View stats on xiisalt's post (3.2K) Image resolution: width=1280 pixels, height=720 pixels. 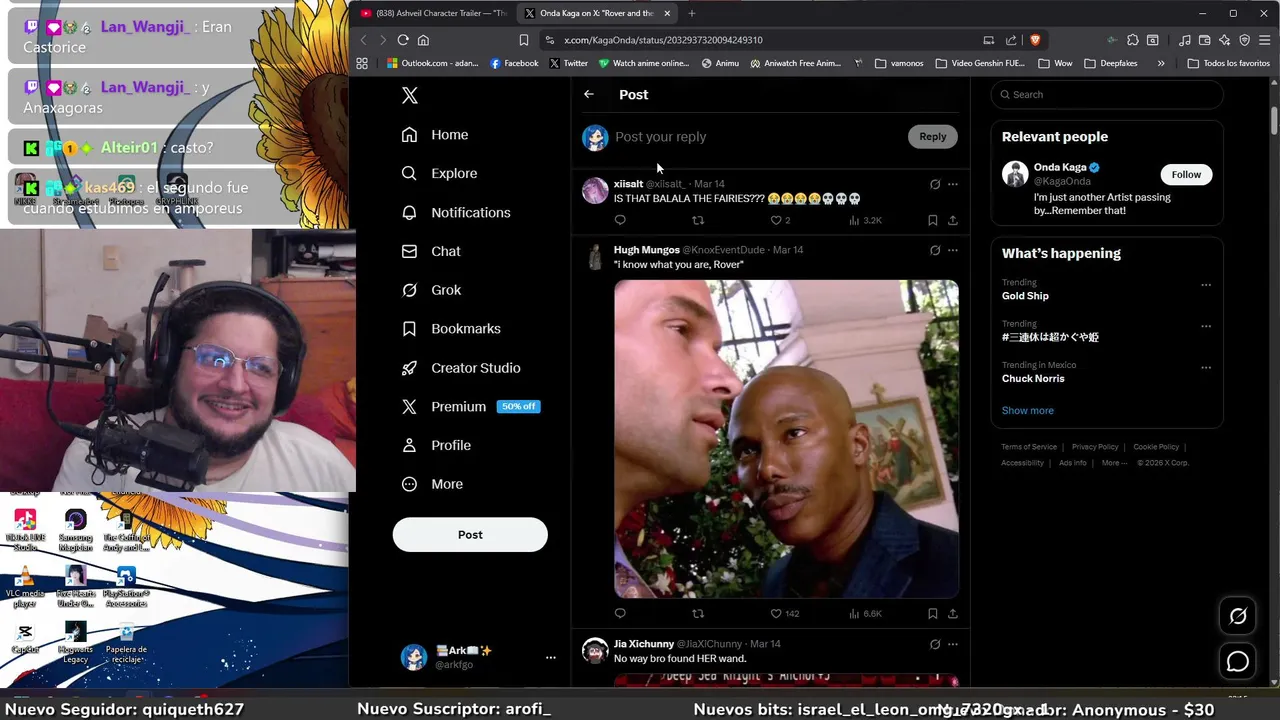(865, 220)
